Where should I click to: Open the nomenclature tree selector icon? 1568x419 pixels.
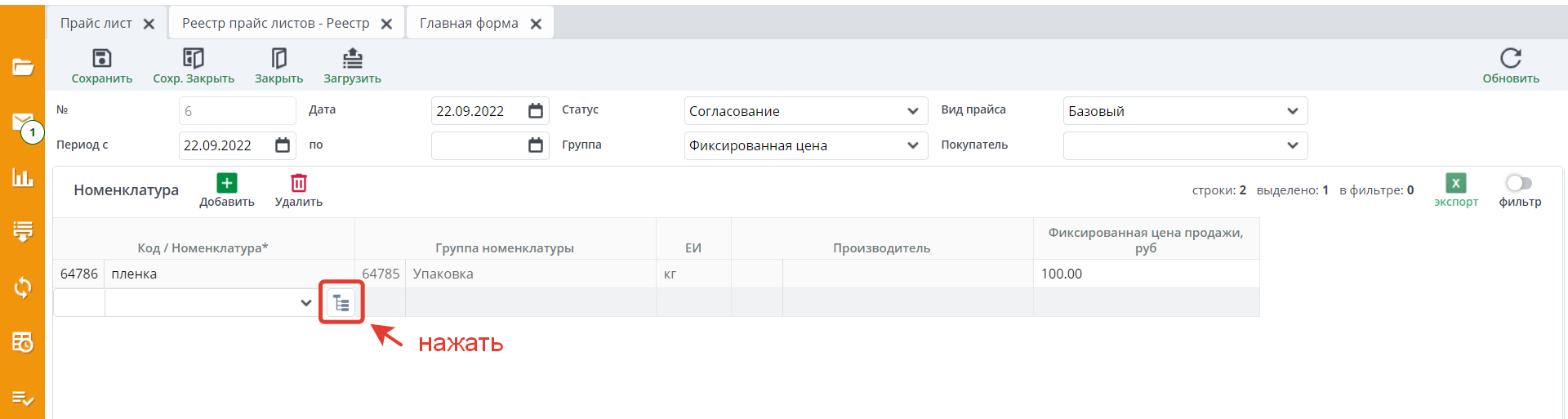pyautogui.click(x=341, y=303)
